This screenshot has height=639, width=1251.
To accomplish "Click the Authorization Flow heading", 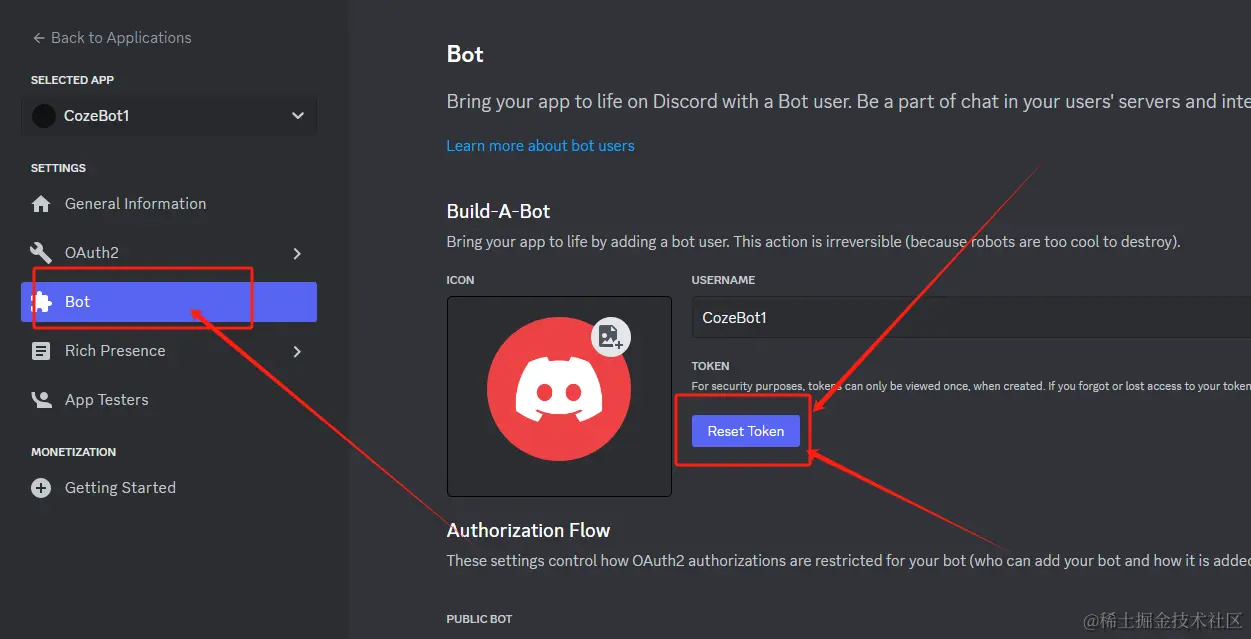I will [x=528, y=530].
